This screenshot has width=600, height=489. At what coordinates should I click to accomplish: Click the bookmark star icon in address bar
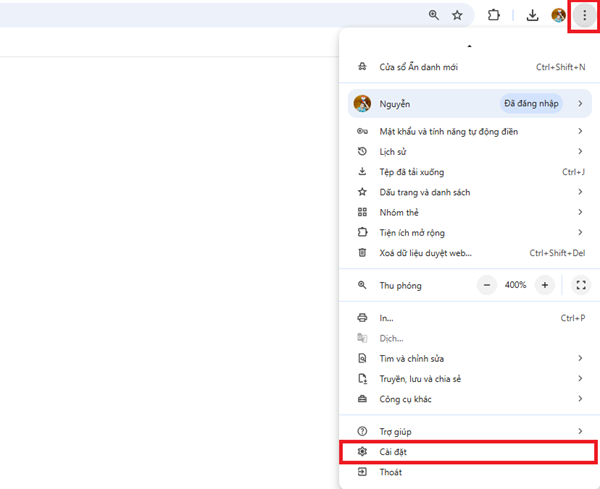click(x=457, y=16)
